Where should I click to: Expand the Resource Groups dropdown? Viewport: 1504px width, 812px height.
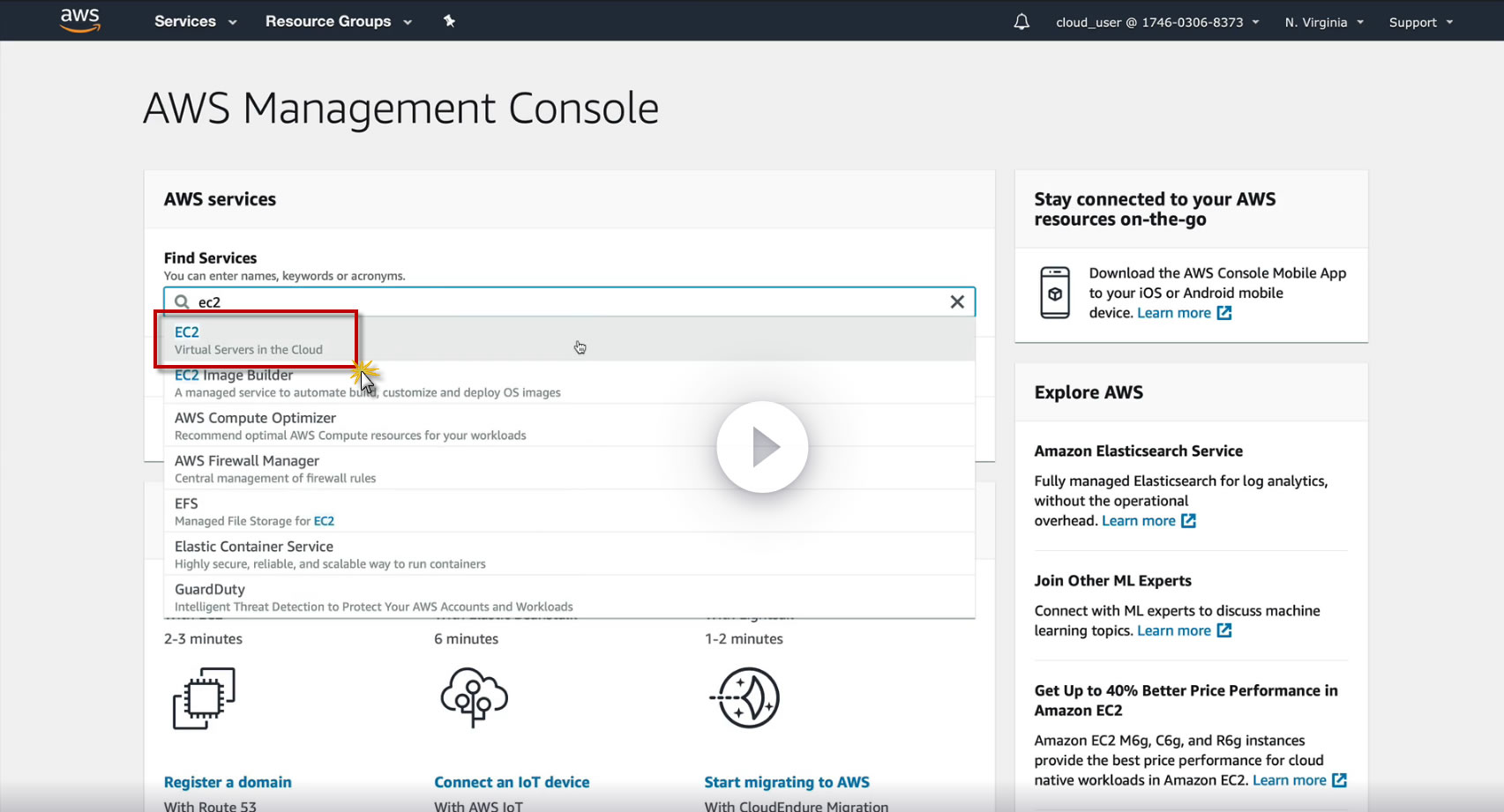338,21
